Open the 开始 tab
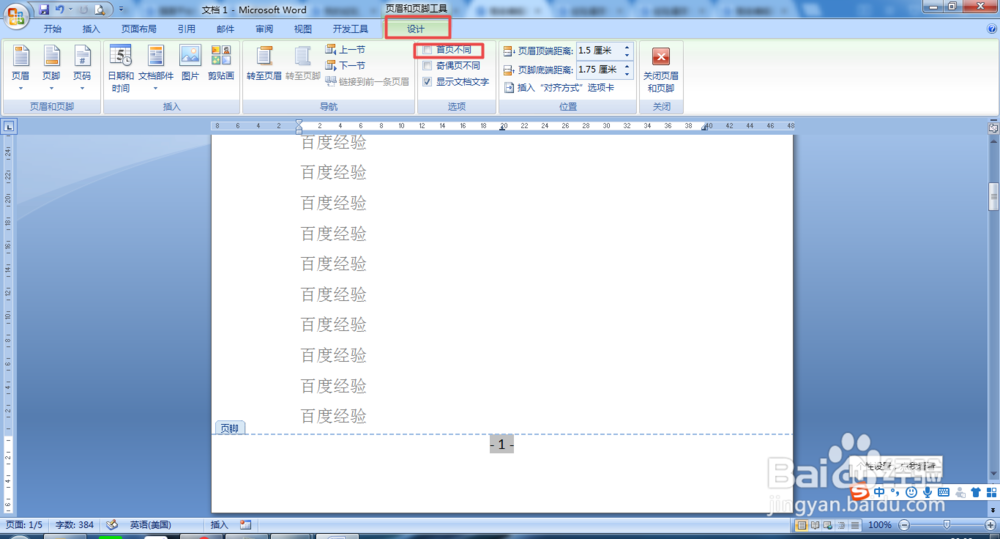This screenshot has width=1000, height=539. pos(52,29)
